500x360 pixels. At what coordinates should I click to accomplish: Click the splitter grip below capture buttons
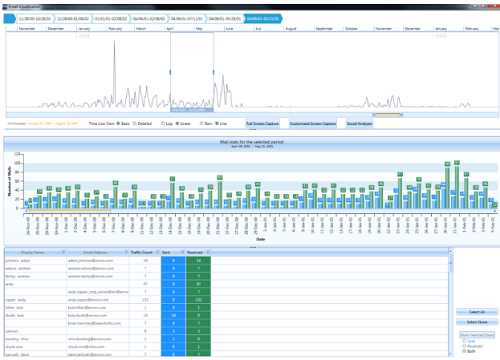click(x=253, y=129)
